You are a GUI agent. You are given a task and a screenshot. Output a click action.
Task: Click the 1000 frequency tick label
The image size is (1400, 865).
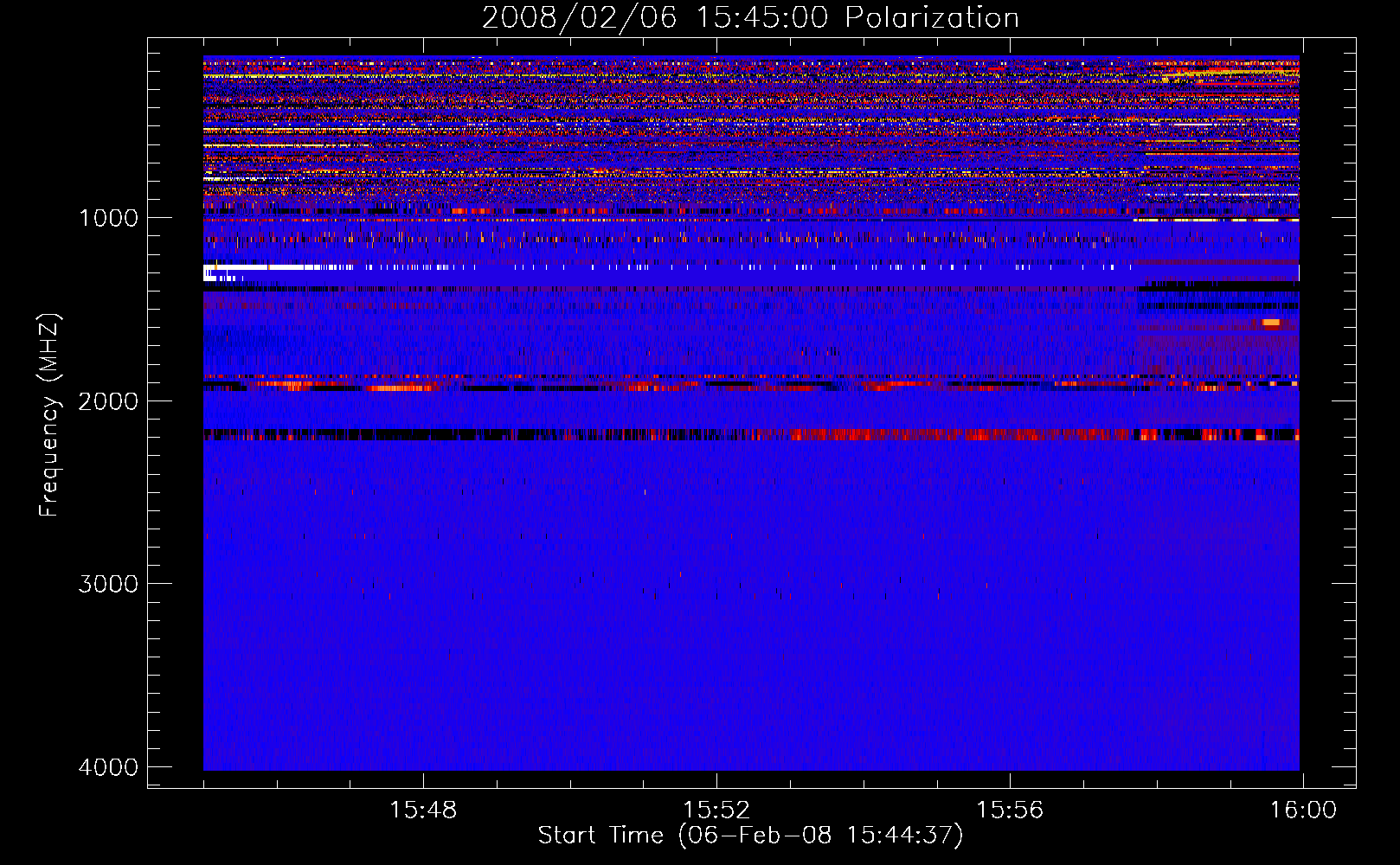pyautogui.click(x=108, y=217)
